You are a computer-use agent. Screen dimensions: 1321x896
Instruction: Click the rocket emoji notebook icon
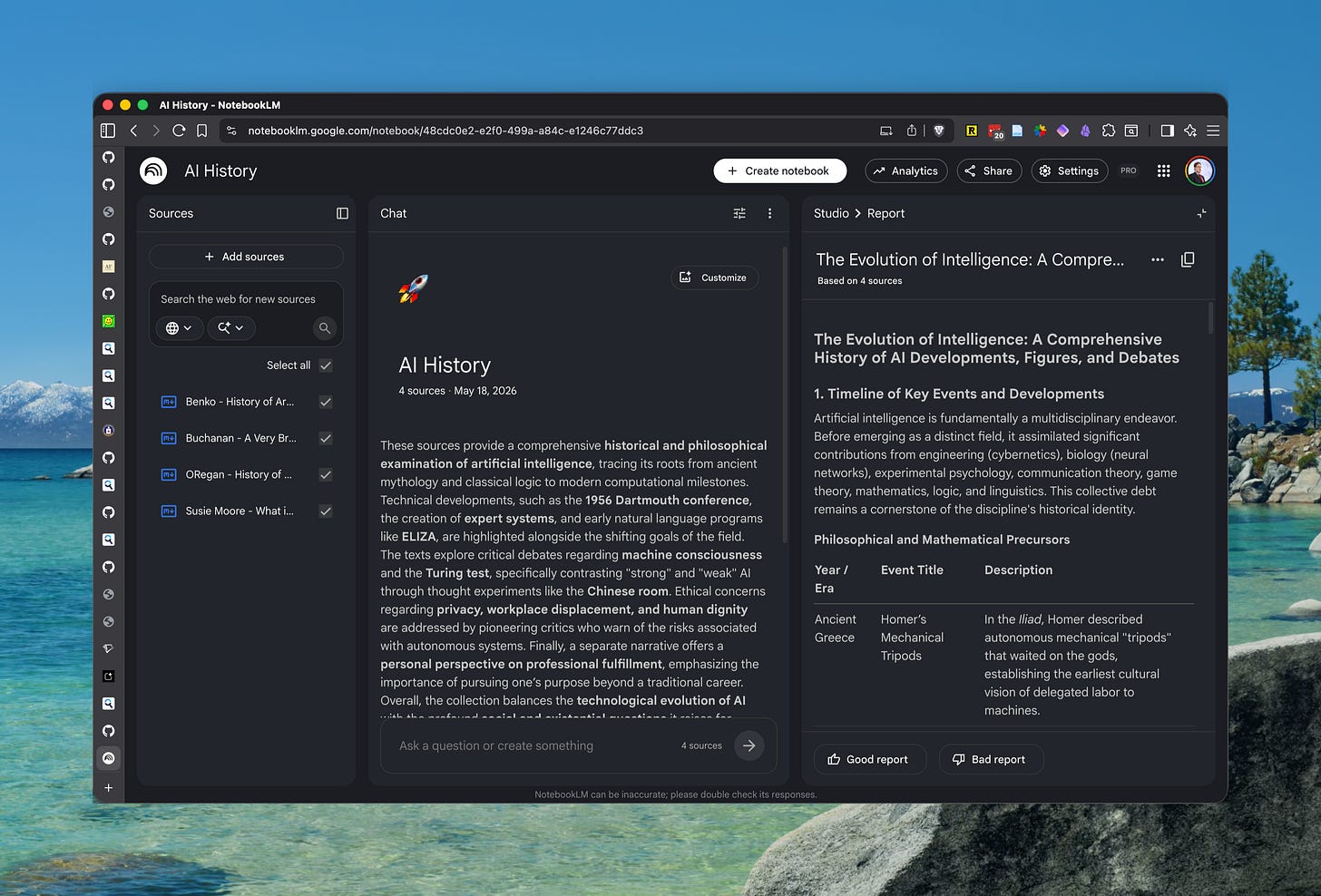click(414, 288)
